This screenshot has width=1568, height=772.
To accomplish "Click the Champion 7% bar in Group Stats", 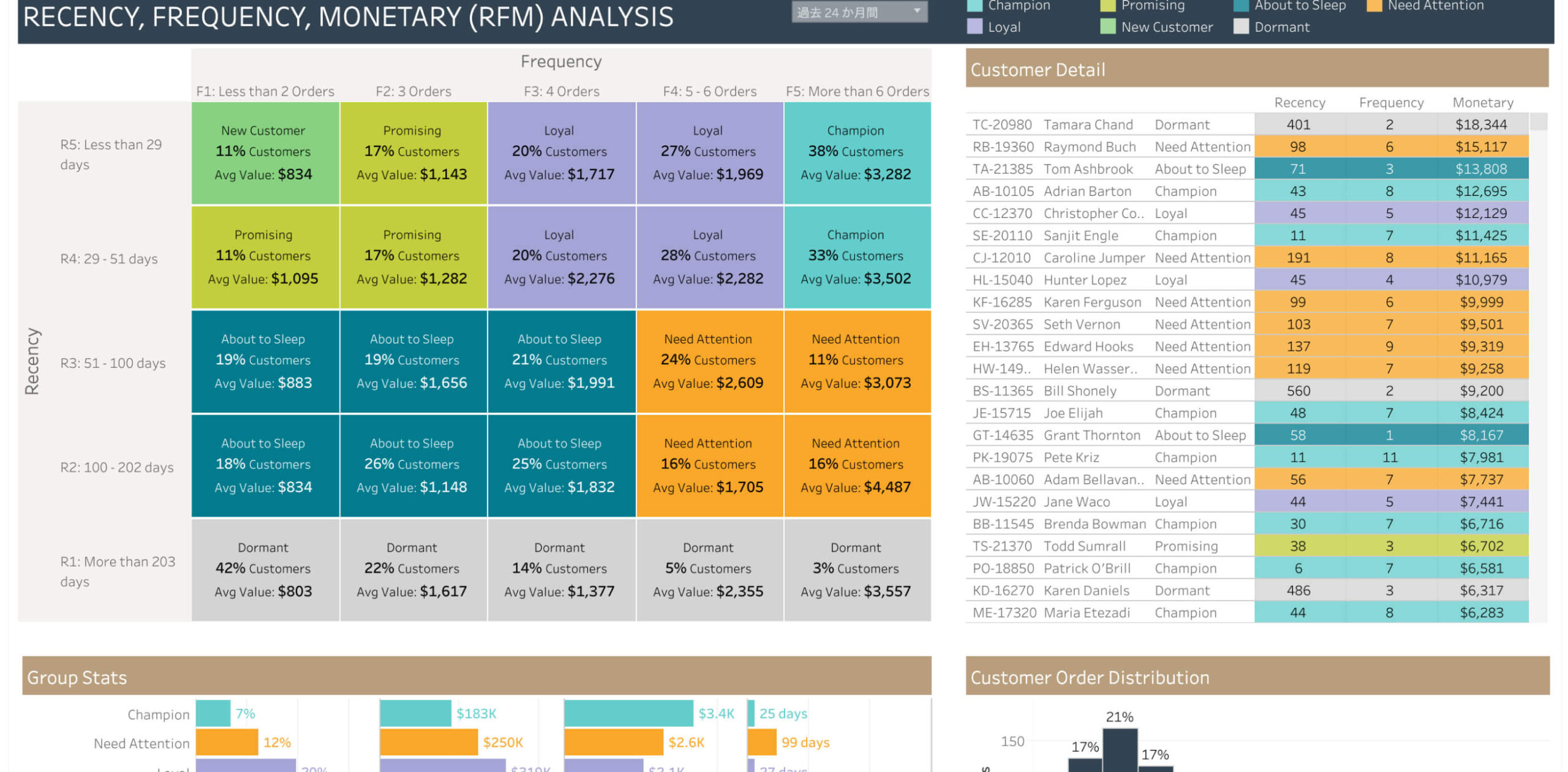I will click(213, 714).
